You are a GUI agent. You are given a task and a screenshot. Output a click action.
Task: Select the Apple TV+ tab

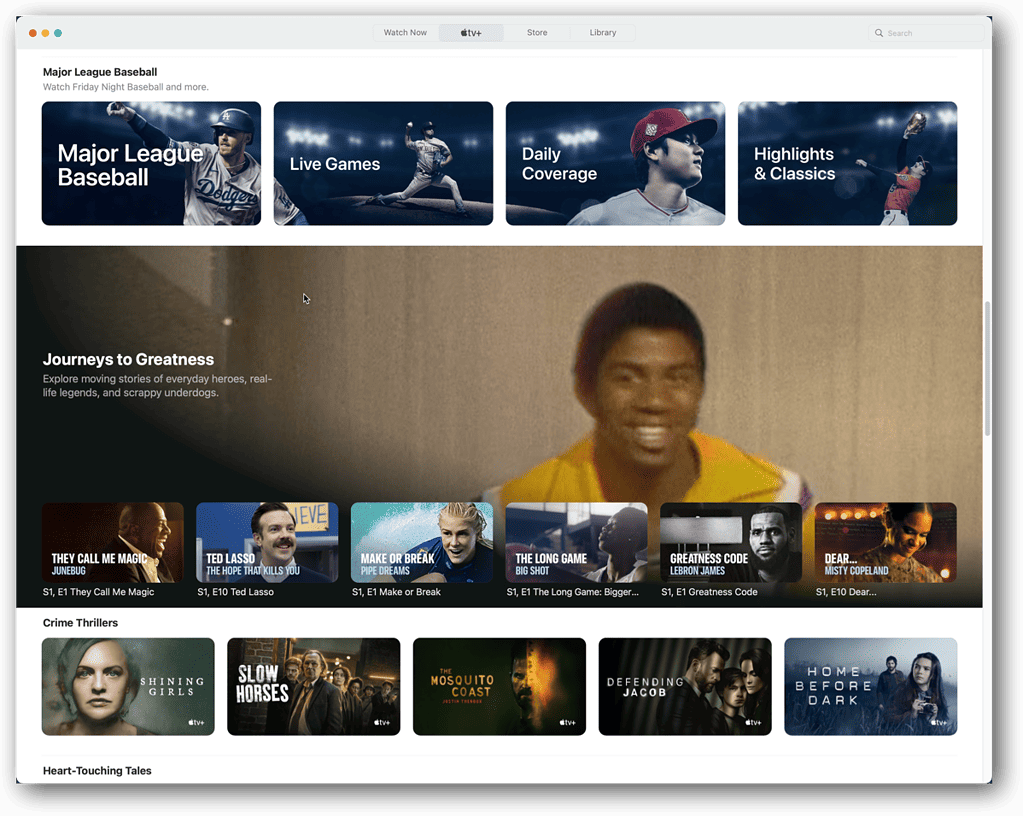tap(471, 33)
